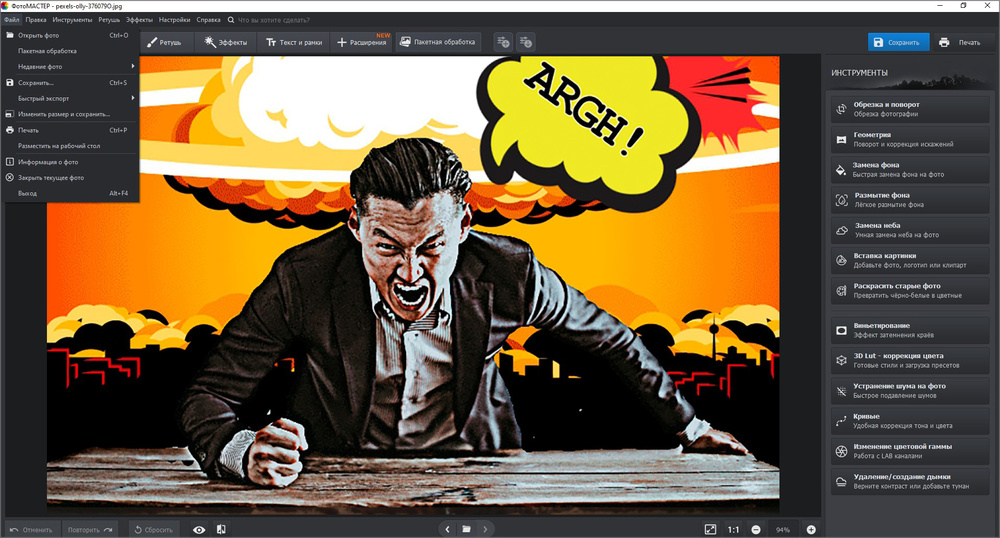The width and height of the screenshot is (1000, 538).
Task: Click the zoom in plus icon
Action: point(811,529)
